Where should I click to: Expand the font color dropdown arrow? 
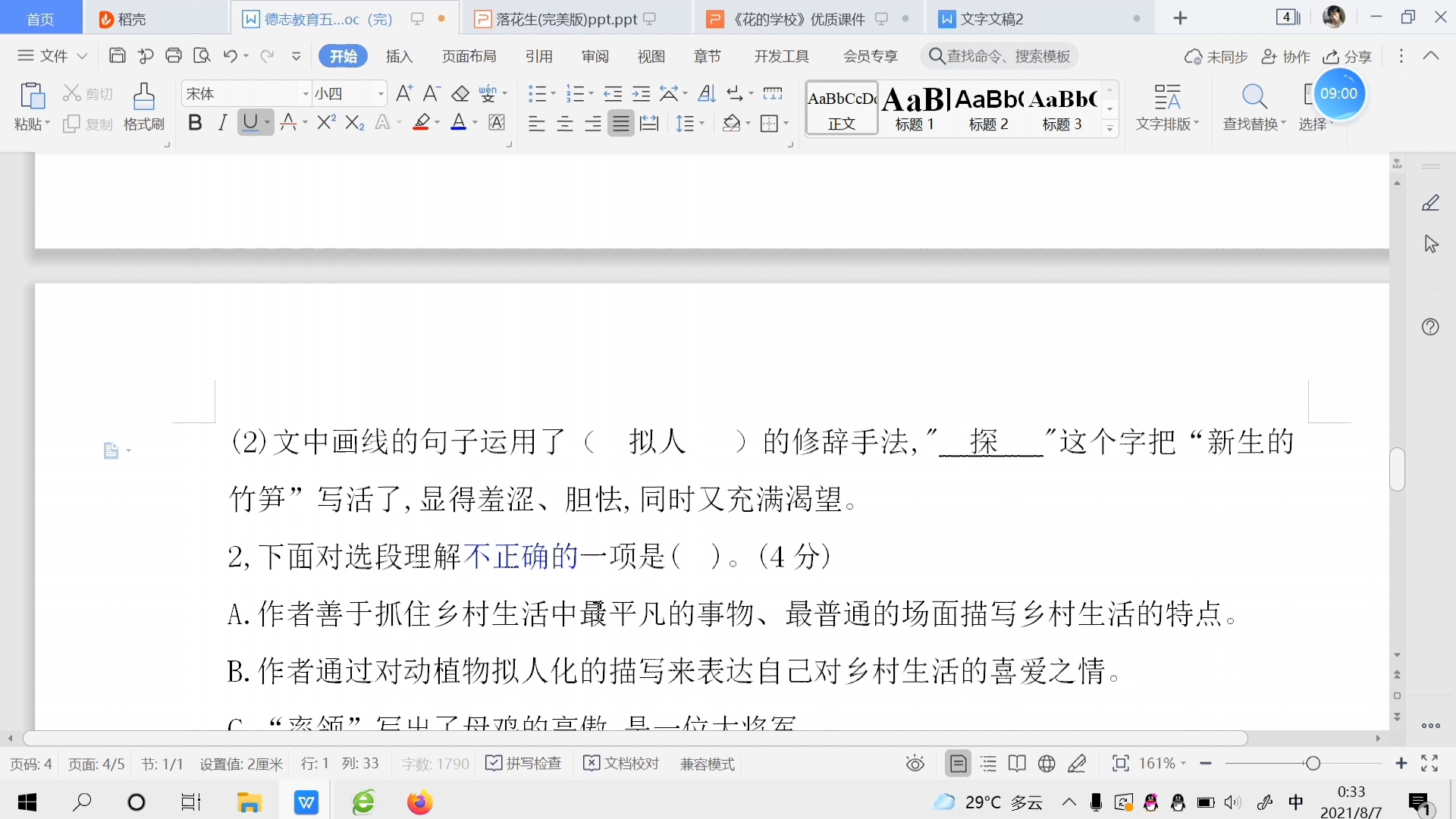475,122
